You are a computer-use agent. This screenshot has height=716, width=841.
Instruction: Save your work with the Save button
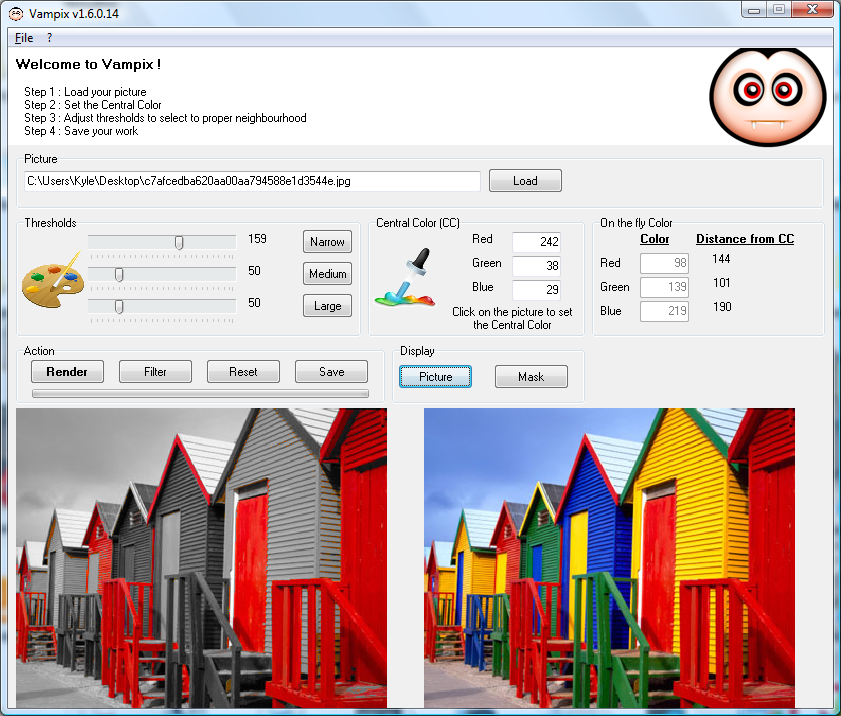pos(331,372)
